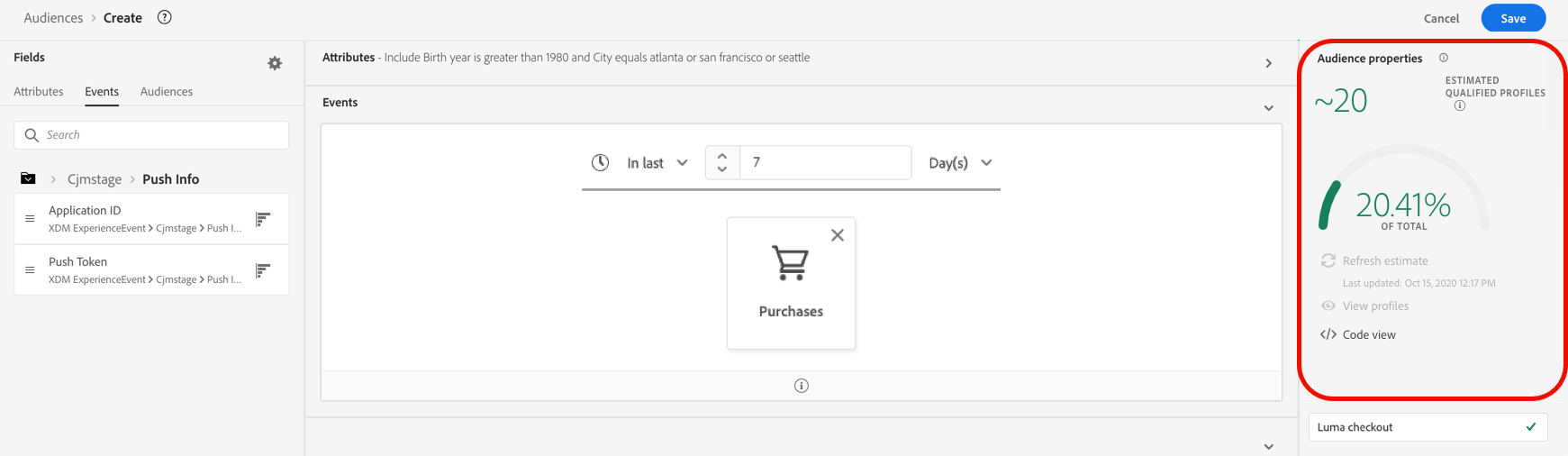Click the folder icon beside Cjmstage
Screen dimensions: 1568x456
29,178
